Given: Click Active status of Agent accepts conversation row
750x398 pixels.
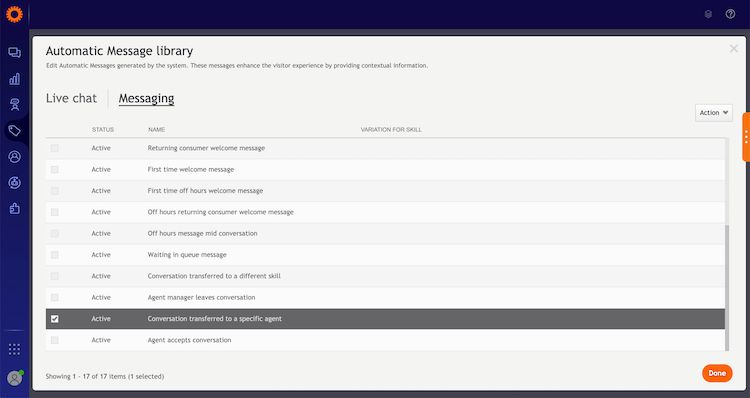Looking at the screenshot, I should tap(101, 340).
